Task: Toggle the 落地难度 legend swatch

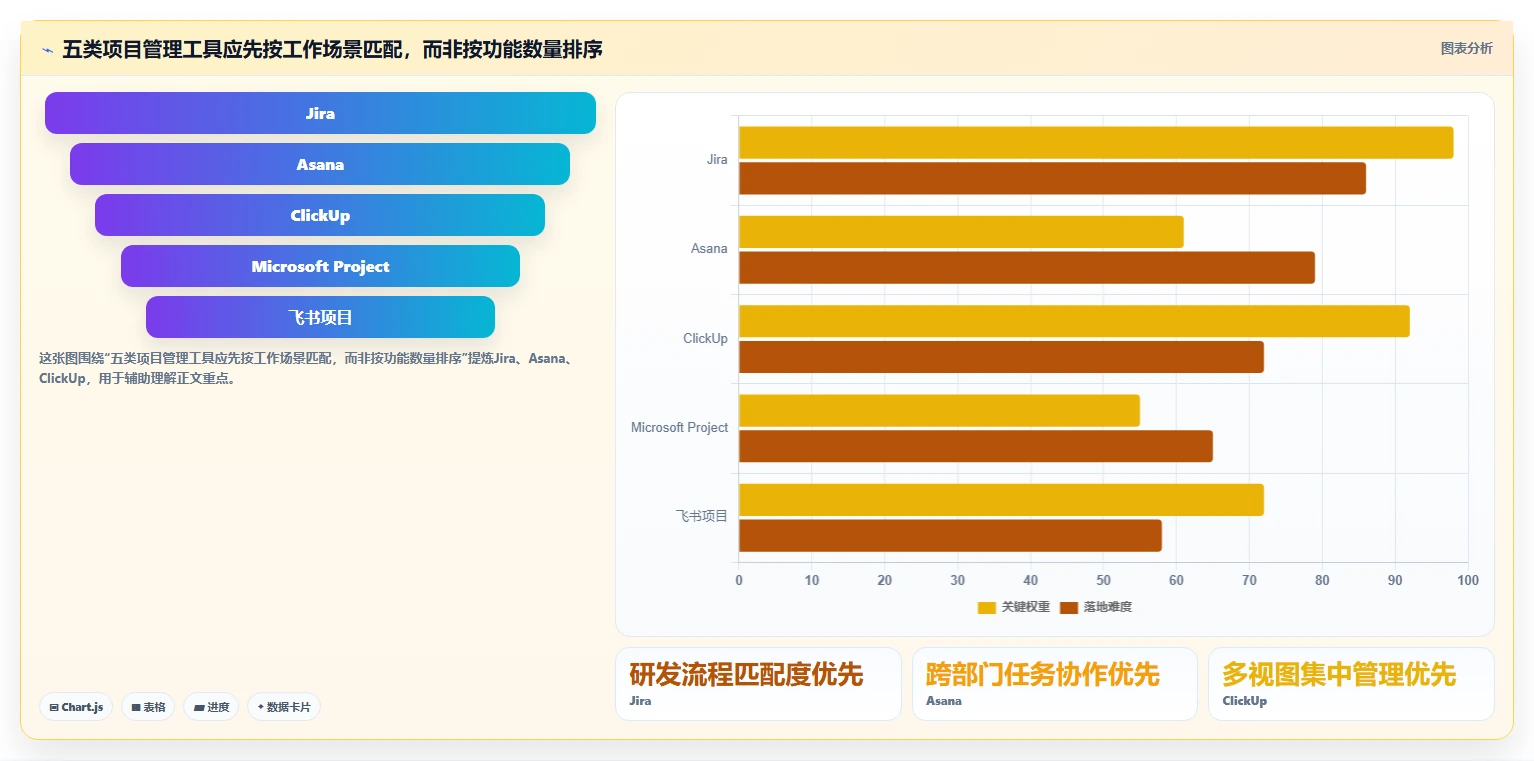Action: (1069, 607)
